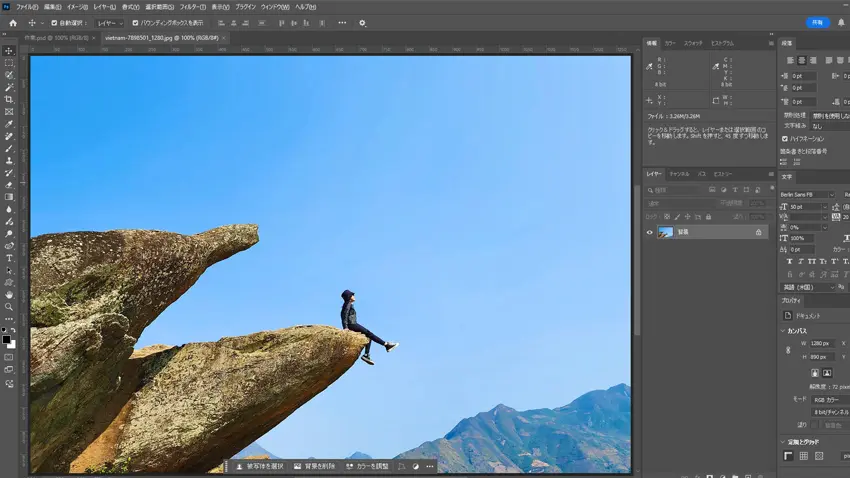Switch to the チャンネル tab
The image size is (850, 478).
[x=679, y=174]
